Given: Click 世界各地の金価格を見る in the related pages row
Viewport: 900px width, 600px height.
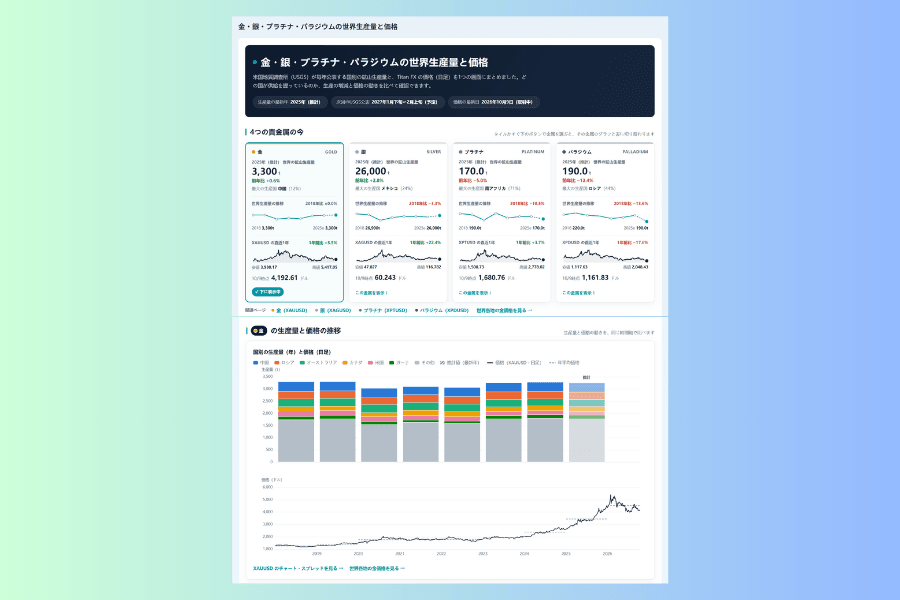Looking at the screenshot, I should tap(504, 311).
